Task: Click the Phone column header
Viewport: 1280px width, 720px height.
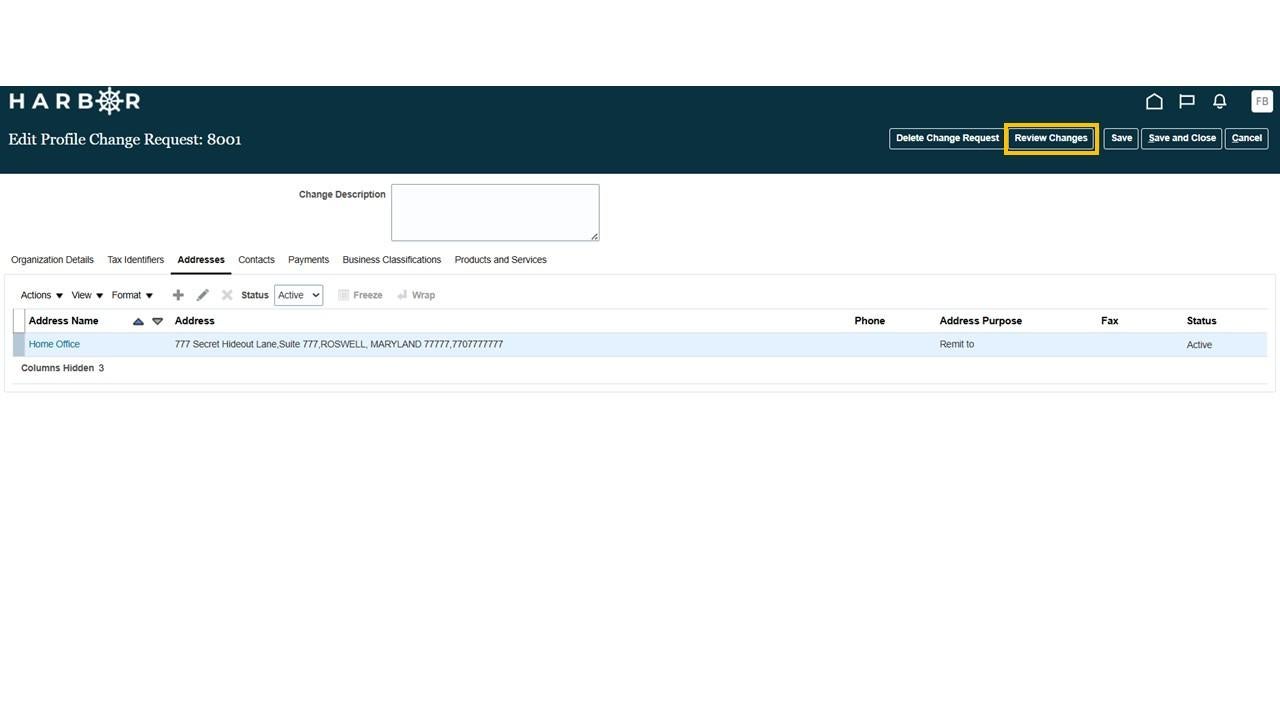Action: 869,321
